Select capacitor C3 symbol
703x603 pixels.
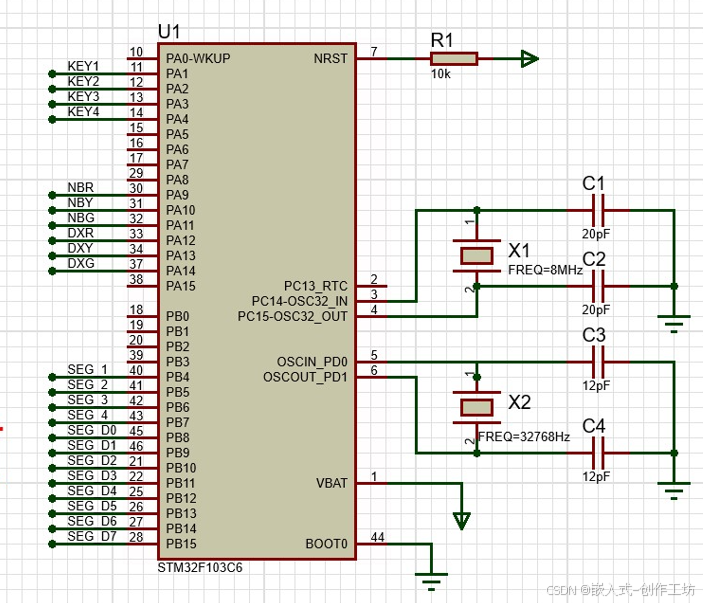(x=598, y=362)
